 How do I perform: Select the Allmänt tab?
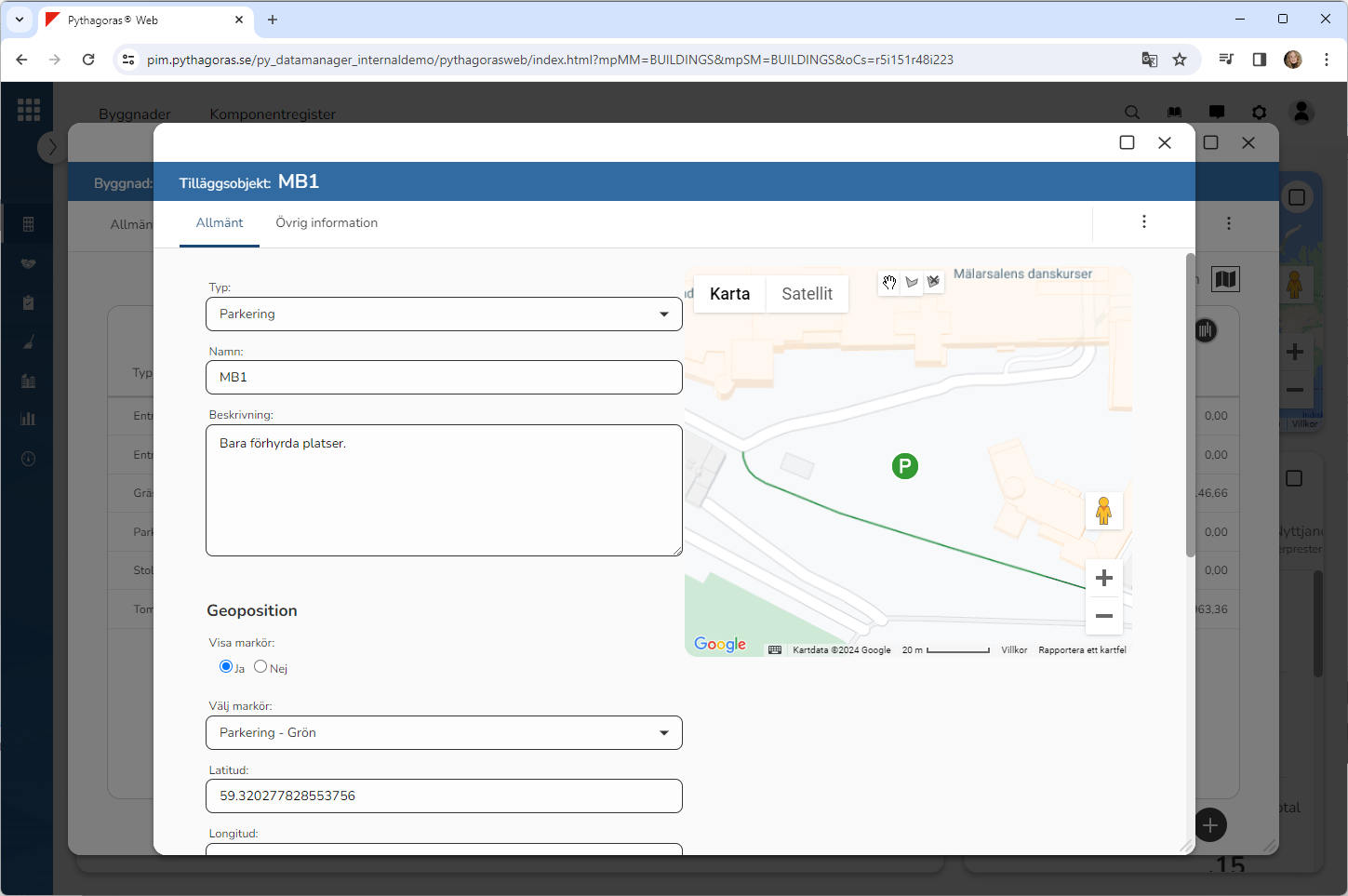coord(220,223)
